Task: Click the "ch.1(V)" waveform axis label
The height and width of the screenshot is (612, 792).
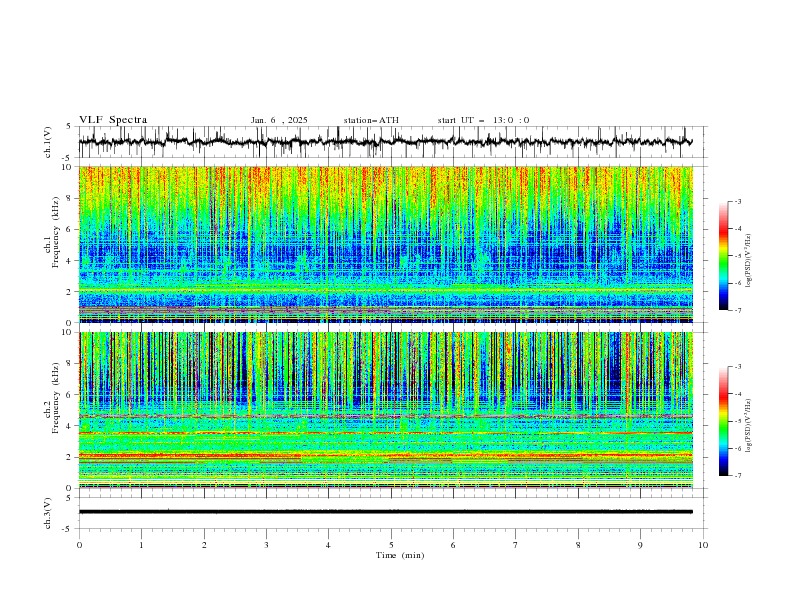Action: (x=48, y=142)
